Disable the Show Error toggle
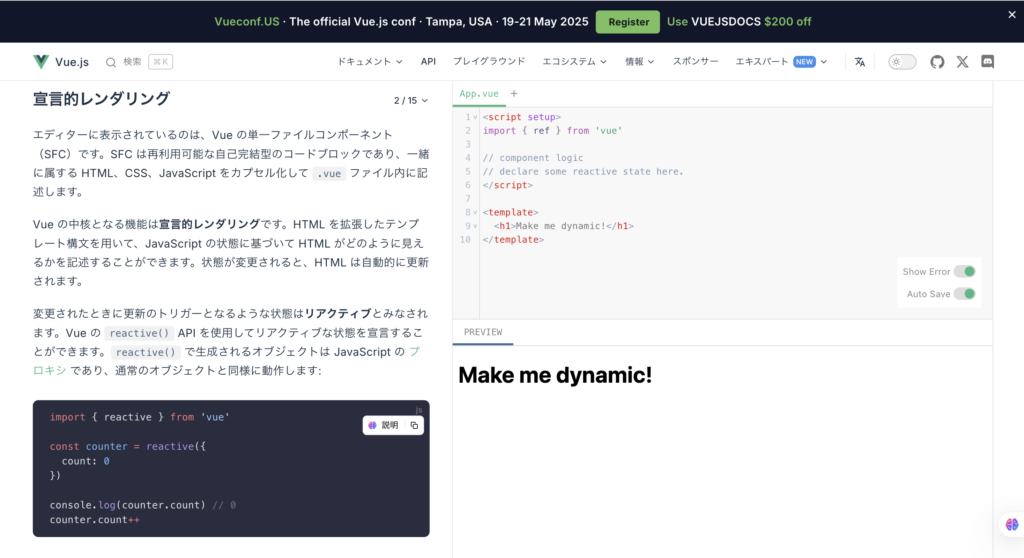 964,271
